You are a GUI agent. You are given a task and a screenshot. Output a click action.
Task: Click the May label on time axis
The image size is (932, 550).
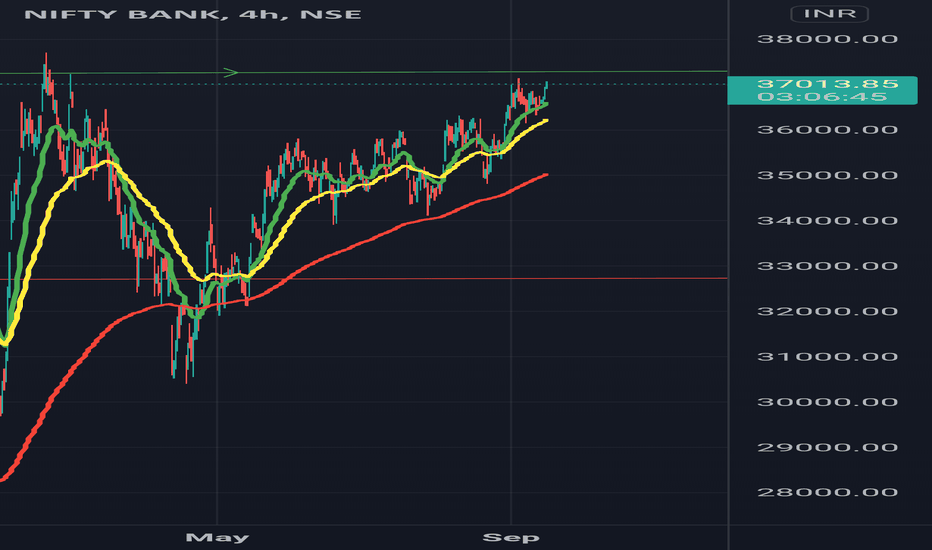pyautogui.click(x=218, y=538)
